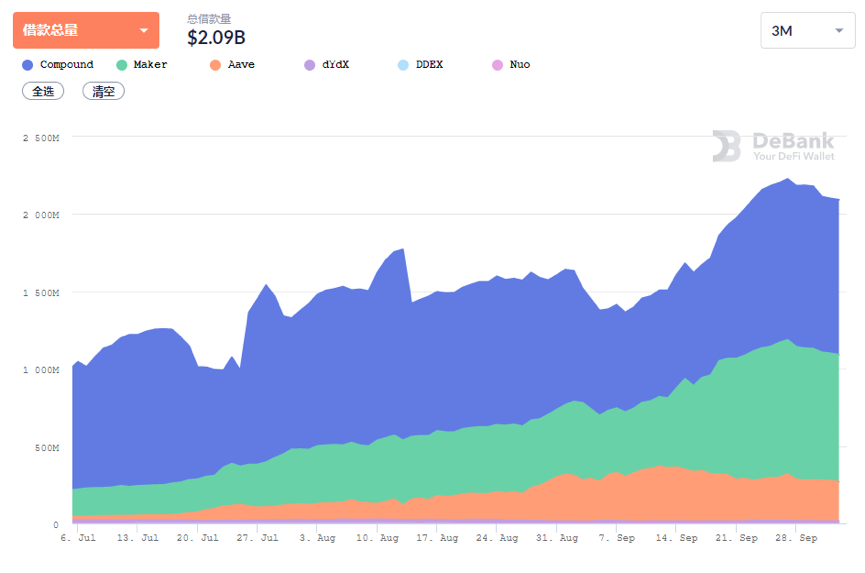Click the pink Nuo color dot

point(497,65)
